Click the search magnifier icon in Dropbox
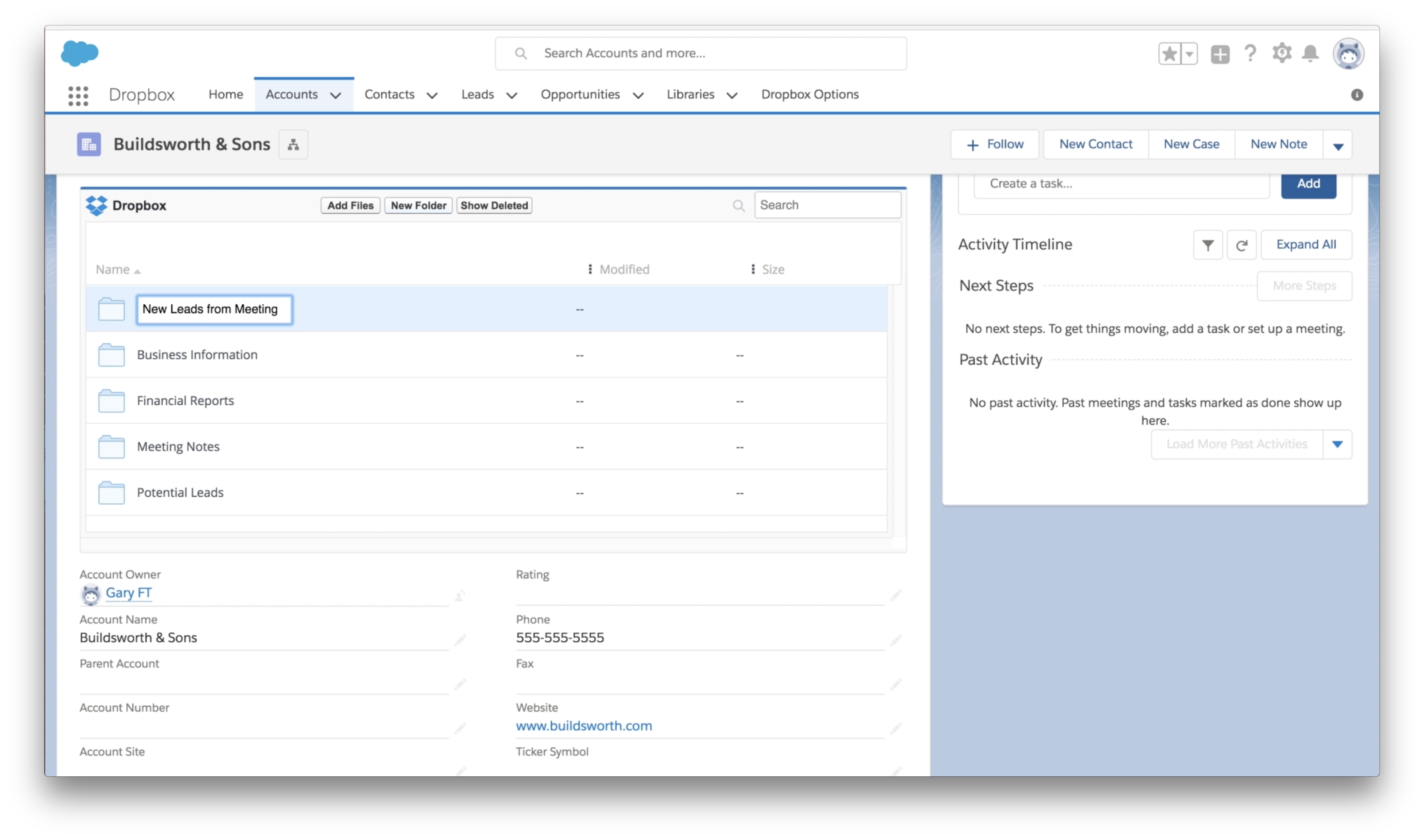The height and width of the screenshot is (840, 1424). pyautogui.click(x=739, y=206)
